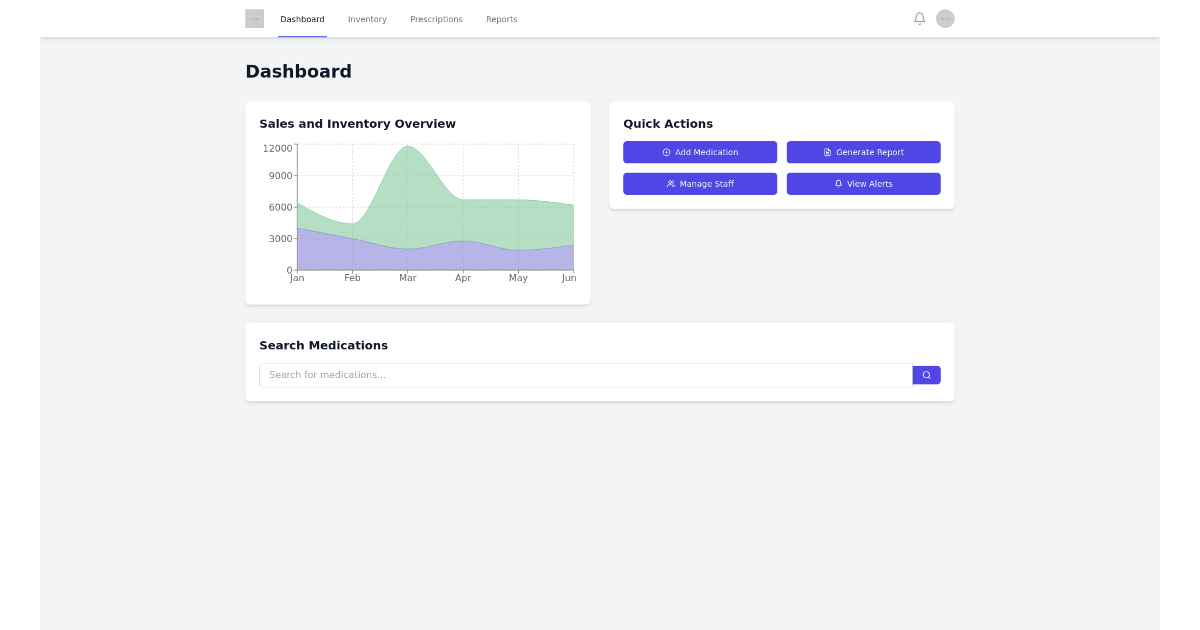The height and width of the screenshot is (630, 1200).
Task: Open the Prescriptions section
Action: [436, 18]
